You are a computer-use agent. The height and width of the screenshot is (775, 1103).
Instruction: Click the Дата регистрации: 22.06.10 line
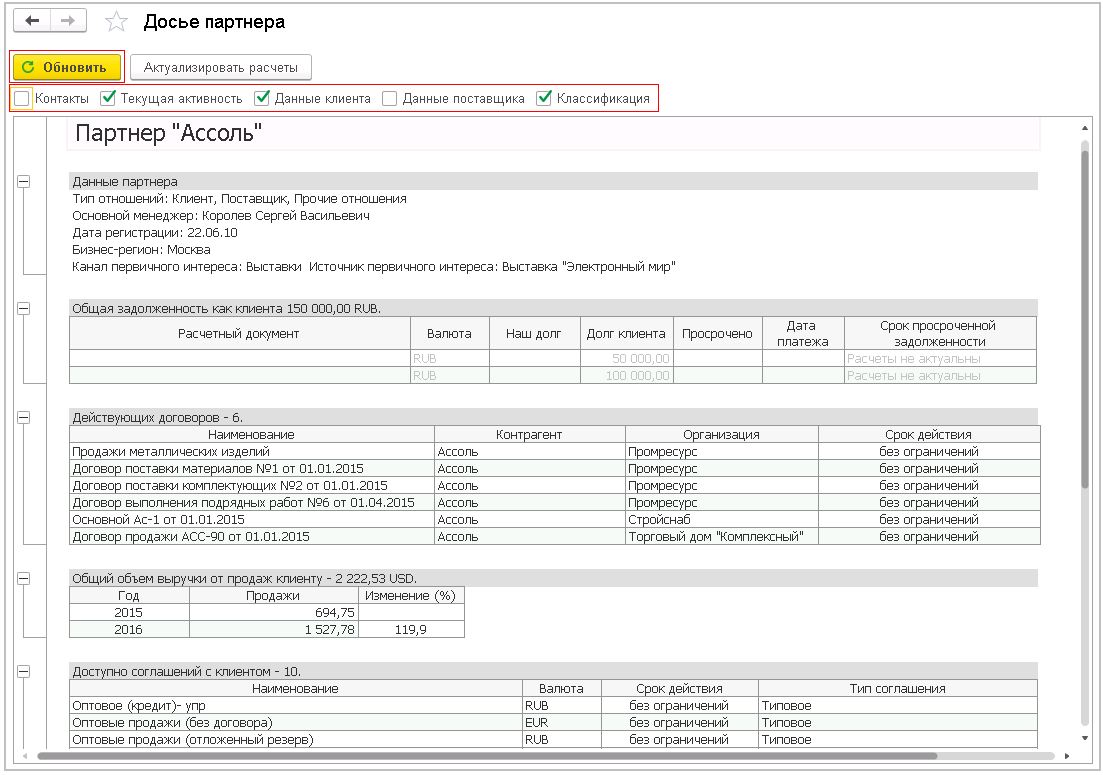[155, 233]
